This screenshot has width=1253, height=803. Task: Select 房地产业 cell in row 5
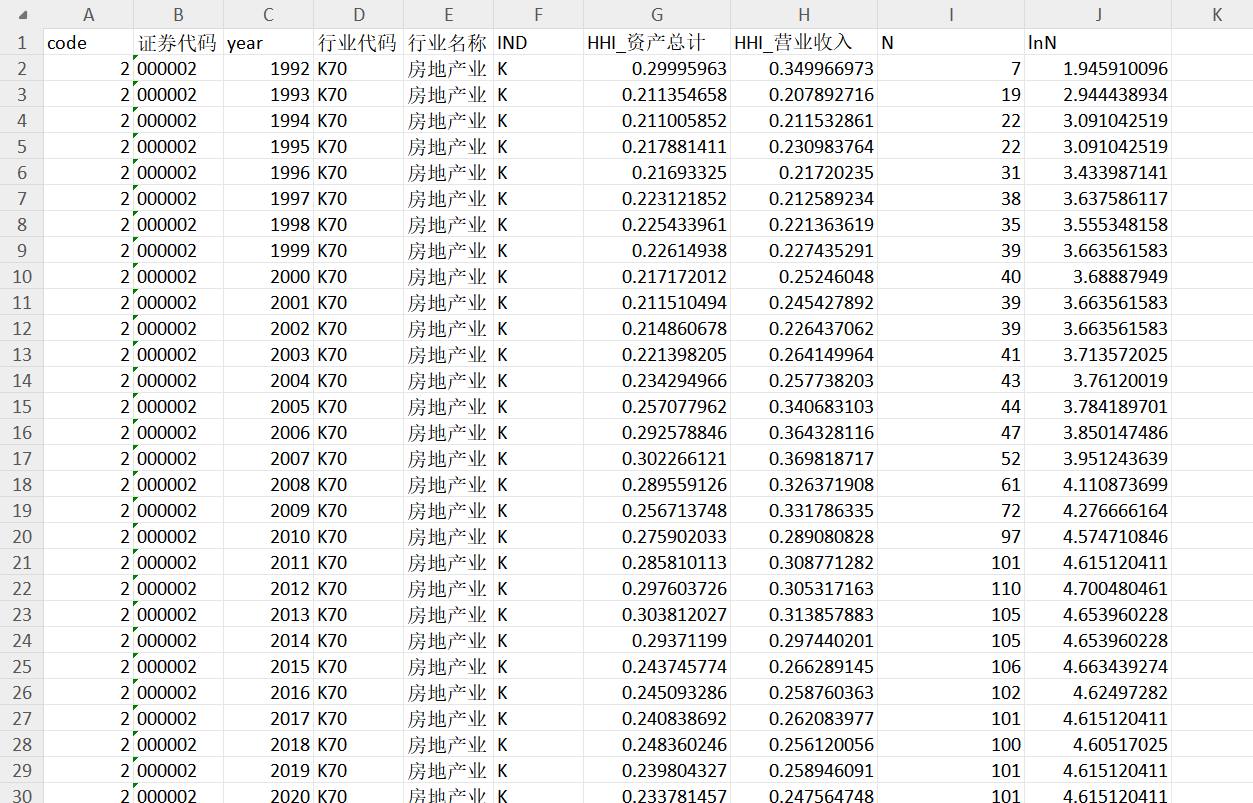pyautogui.click(x=448, y=147)
